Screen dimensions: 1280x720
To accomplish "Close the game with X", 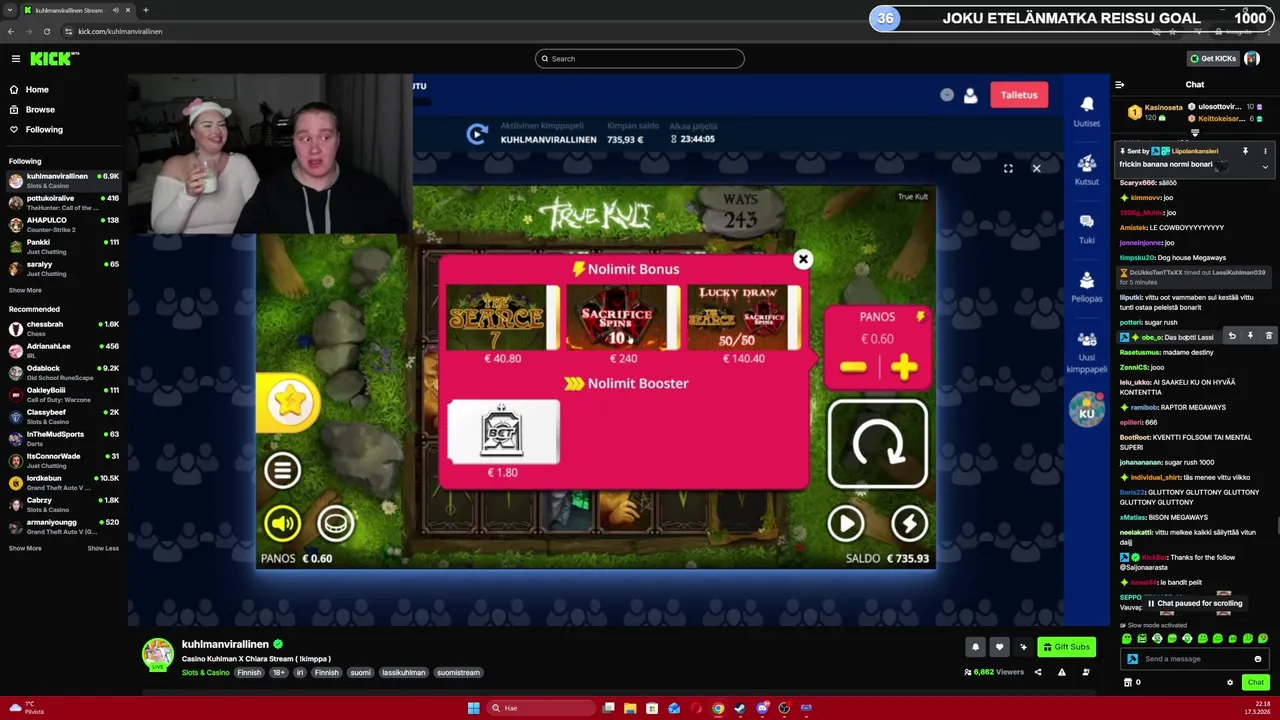I will click(1036, 168).
